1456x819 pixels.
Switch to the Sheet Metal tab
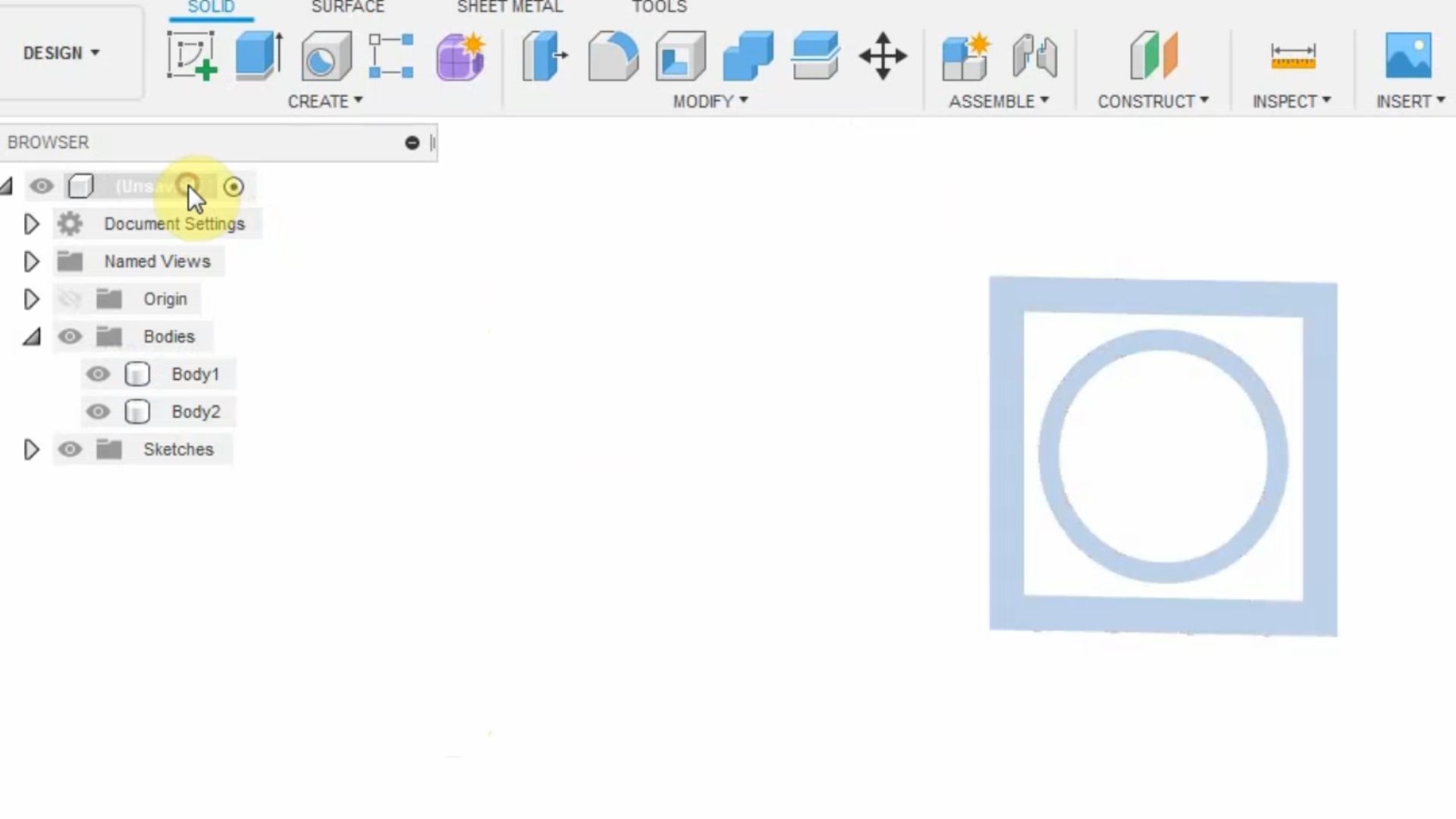(510, 8)
